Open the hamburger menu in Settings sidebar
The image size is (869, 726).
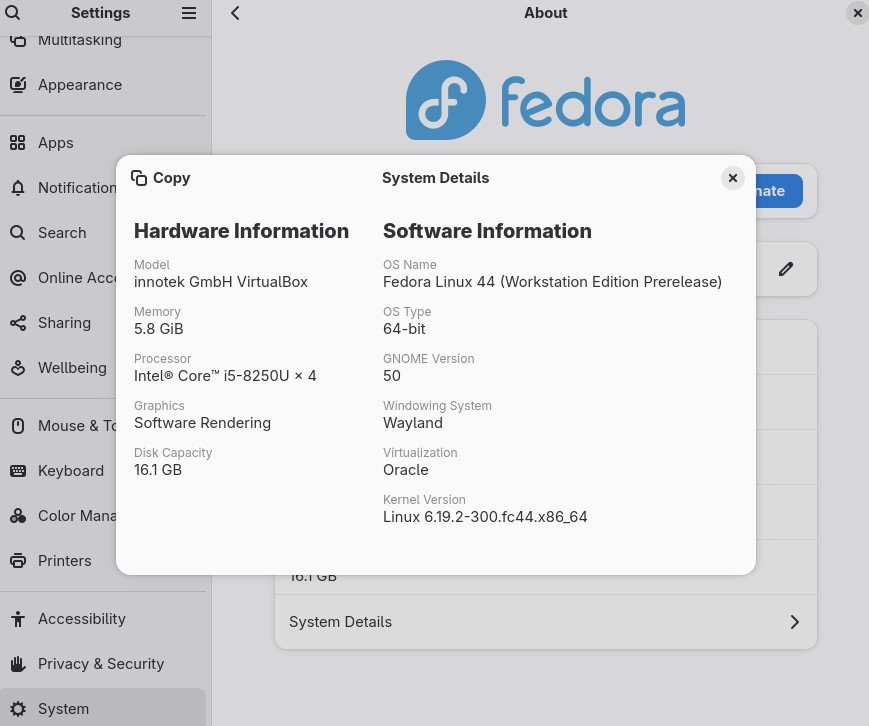click(x=189, y=13)
